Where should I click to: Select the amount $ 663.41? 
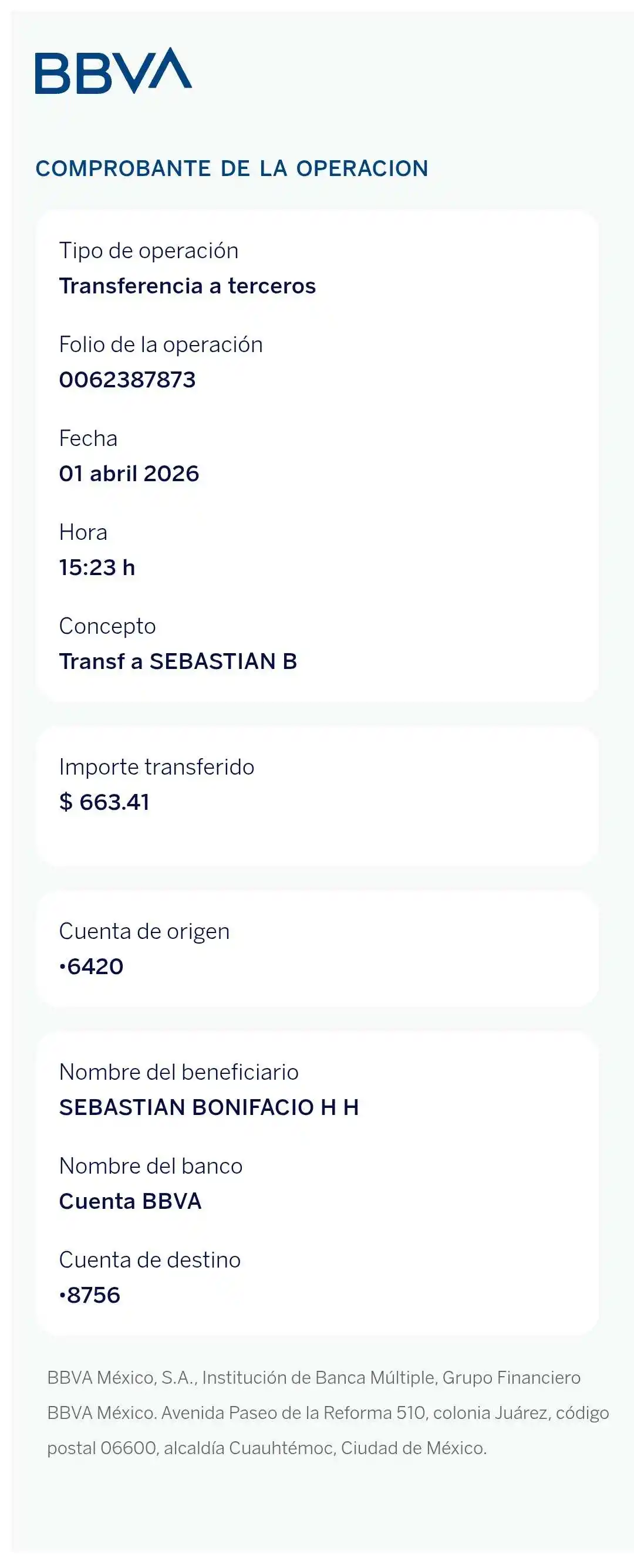(x=104, y=802)
